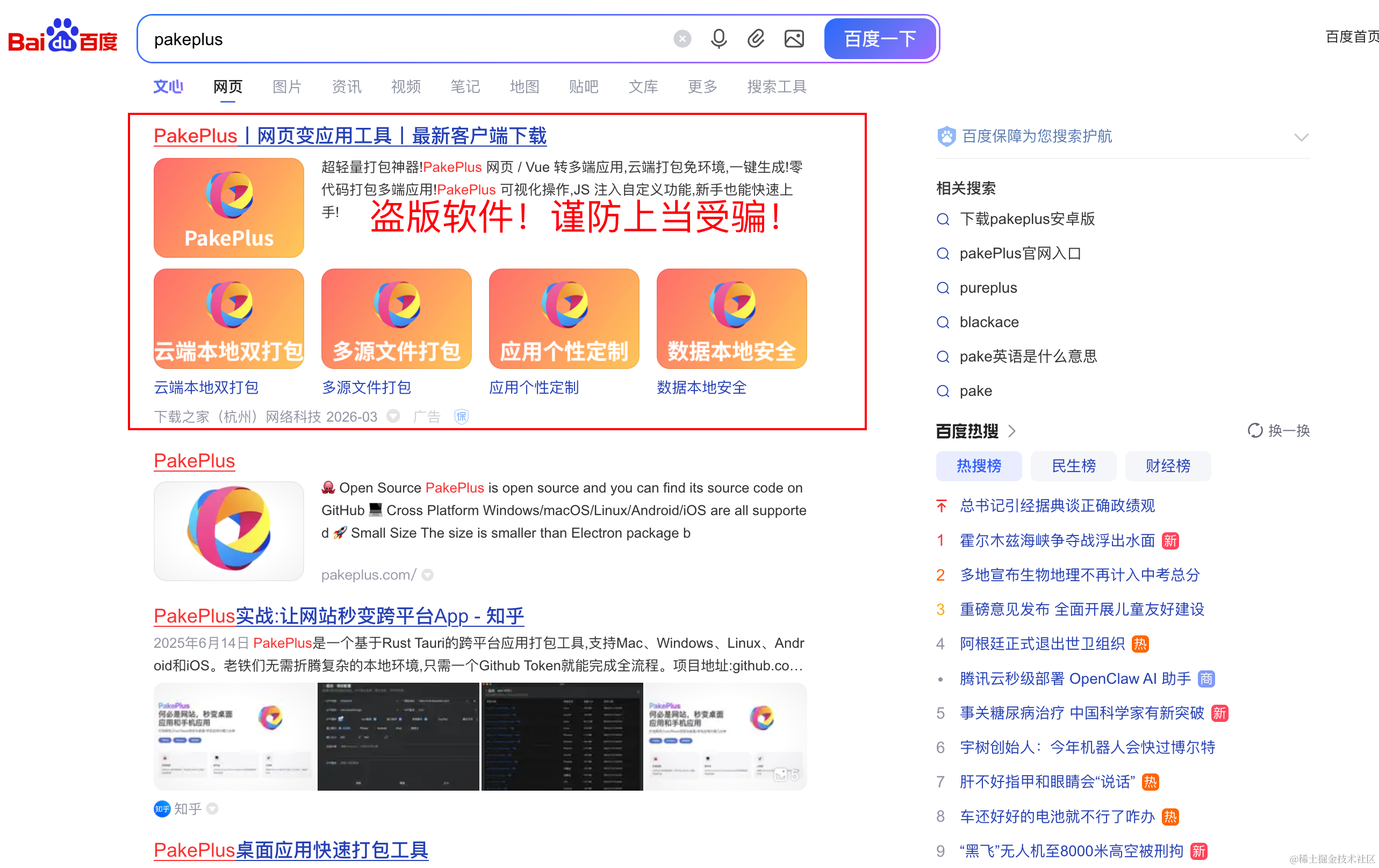
Task: Click the 保 guarantee badge icon
Action: [x=461, y=416]
